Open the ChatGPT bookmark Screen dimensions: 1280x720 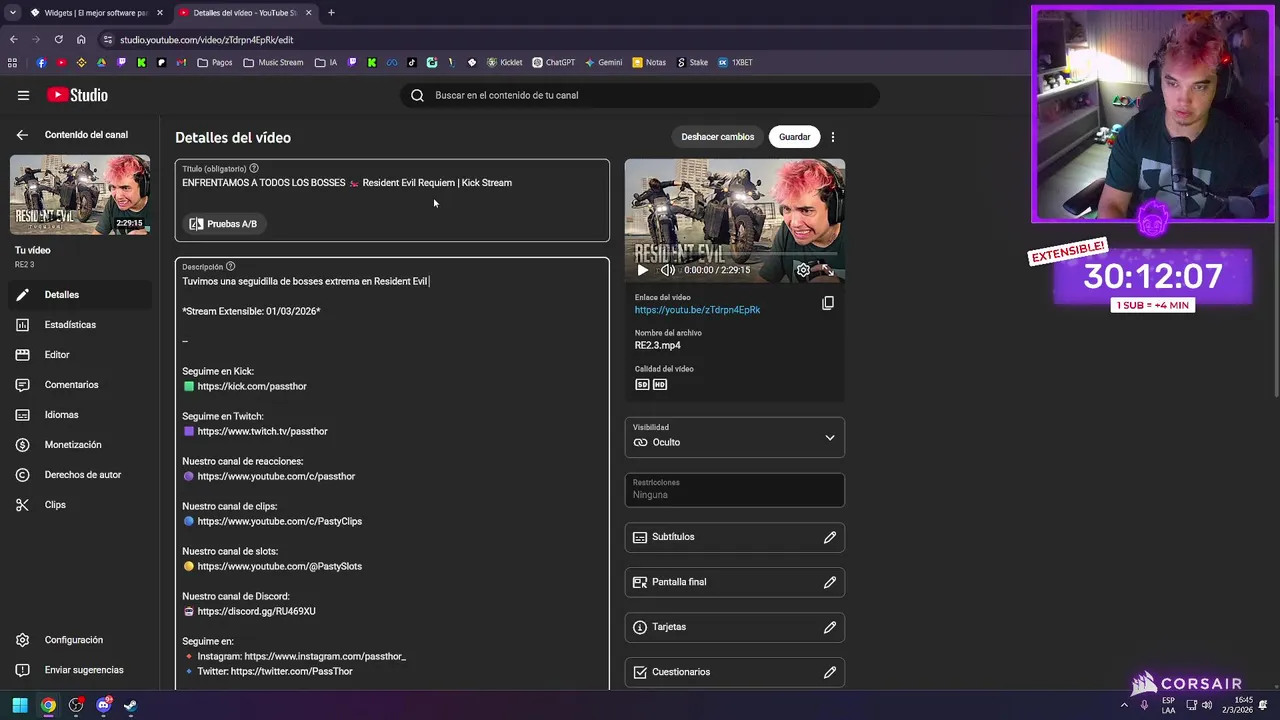tap(553, 62)
